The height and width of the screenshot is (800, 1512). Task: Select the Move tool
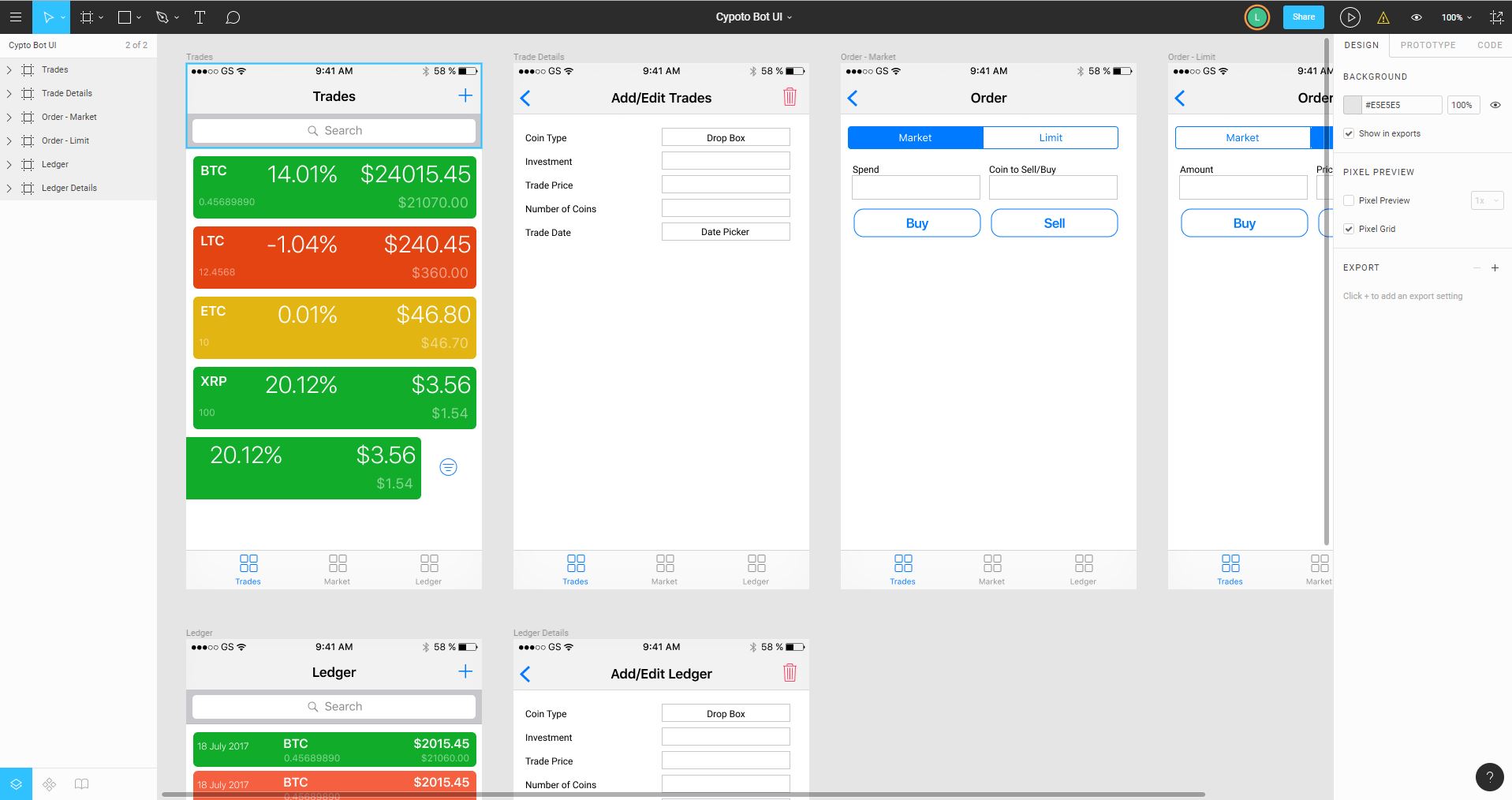(x=47, y=17)
